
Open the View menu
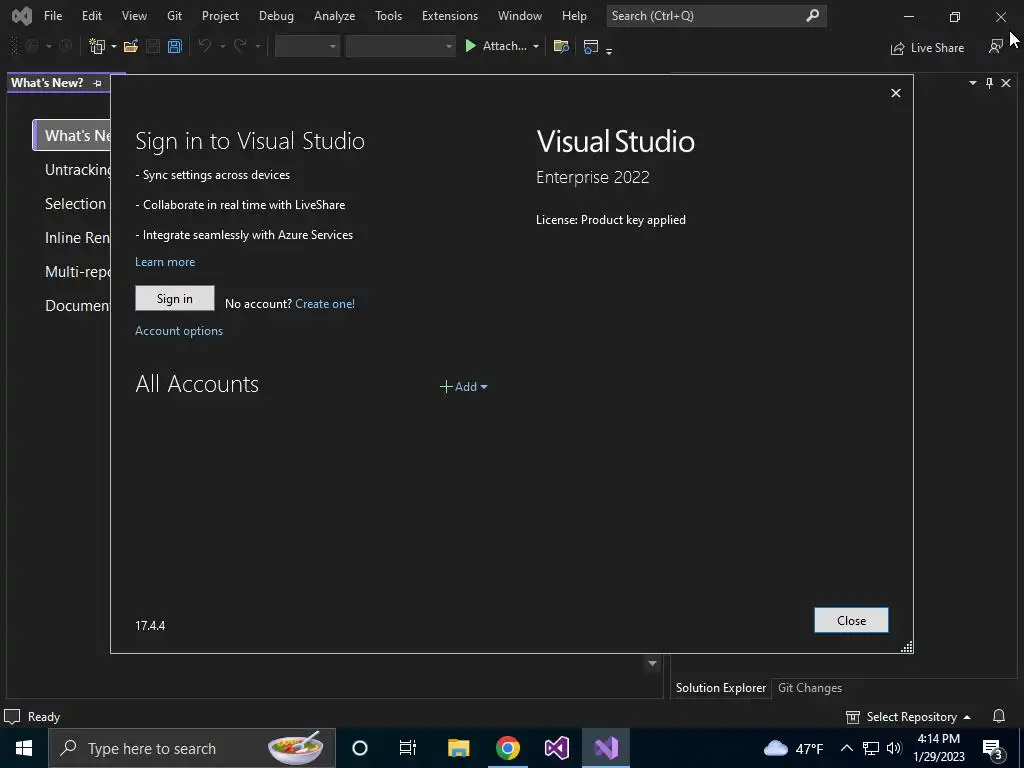pos(134,16)
